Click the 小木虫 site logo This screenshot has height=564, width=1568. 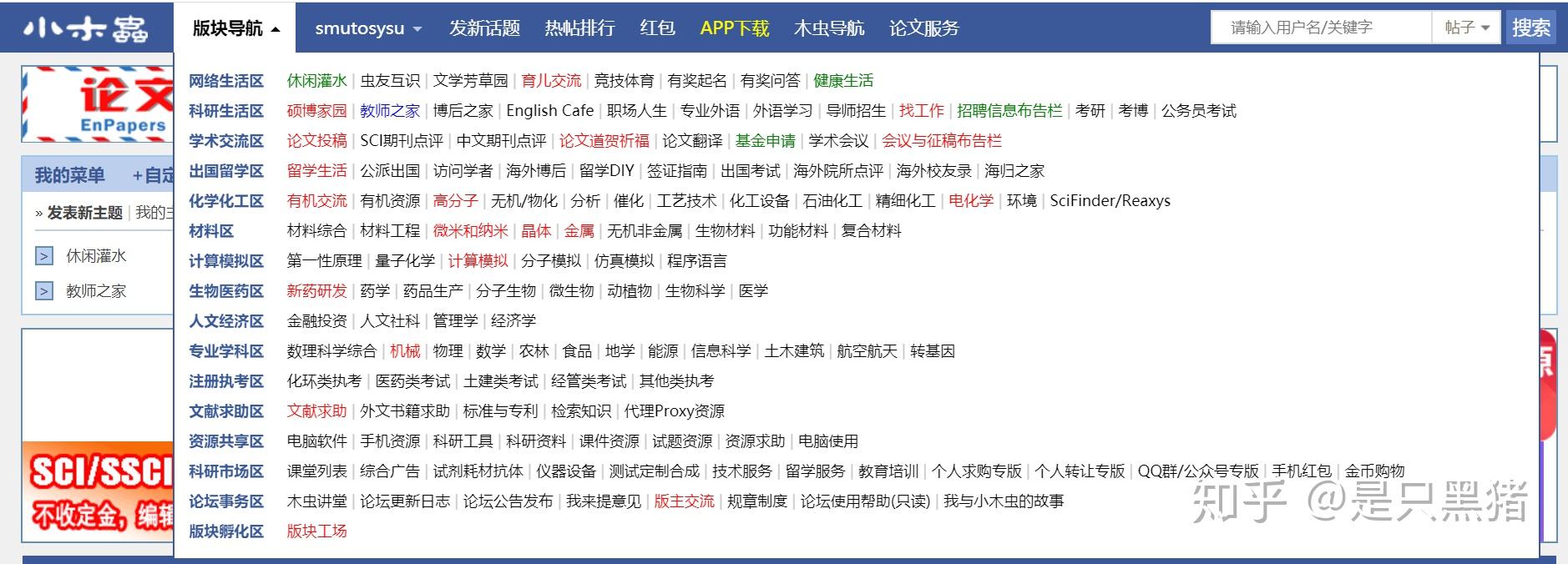pyautogui.click(x=85, y=28)
